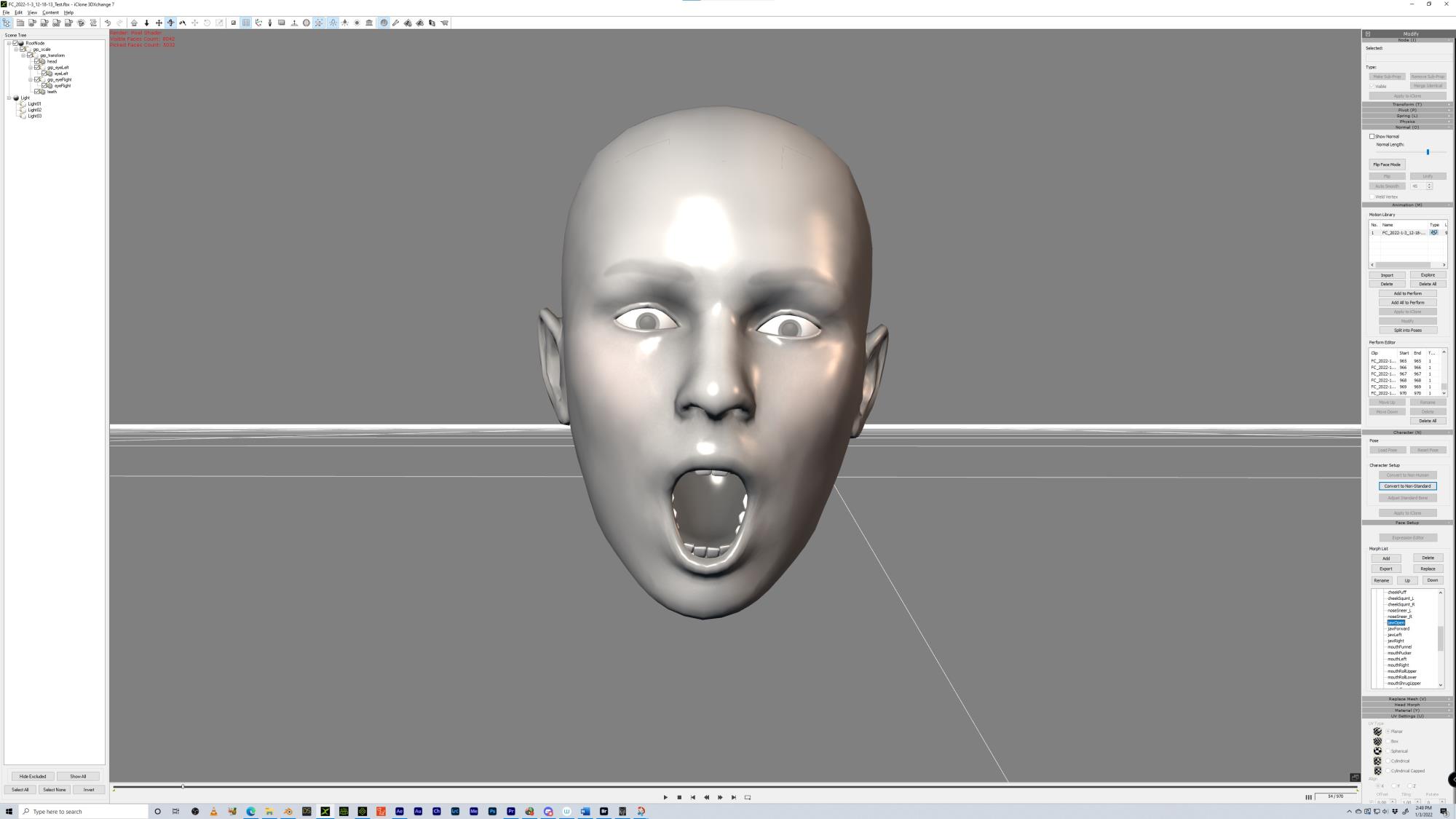Select the Spherical UV type radio
The image size is (1456, 819).
1388,751
